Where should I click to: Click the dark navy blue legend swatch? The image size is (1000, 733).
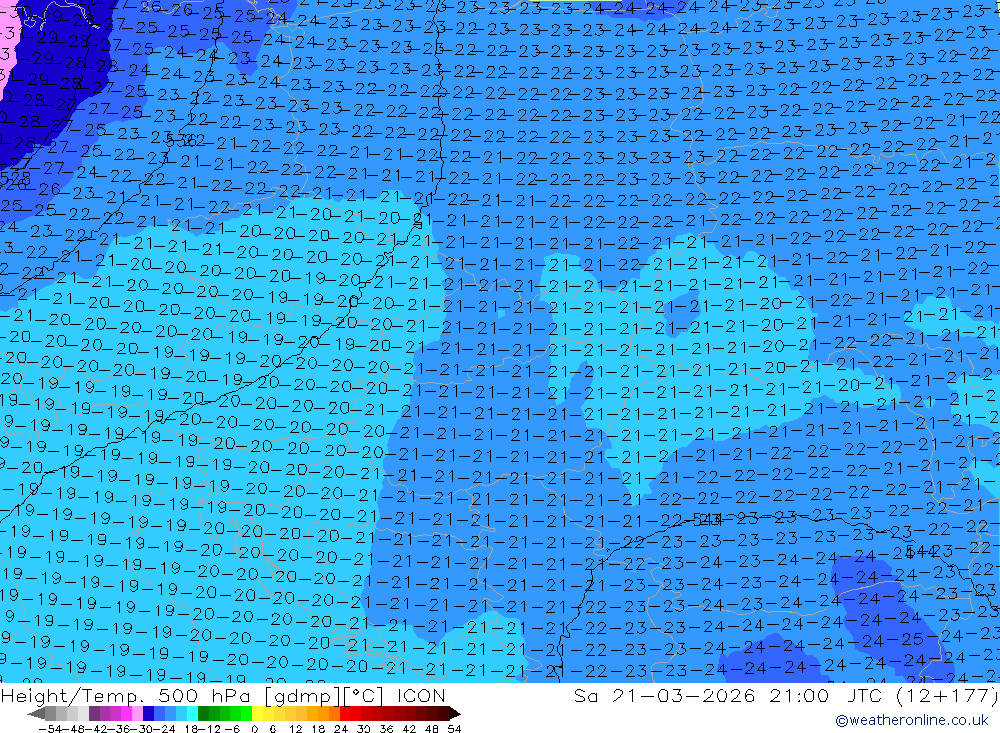148,713
